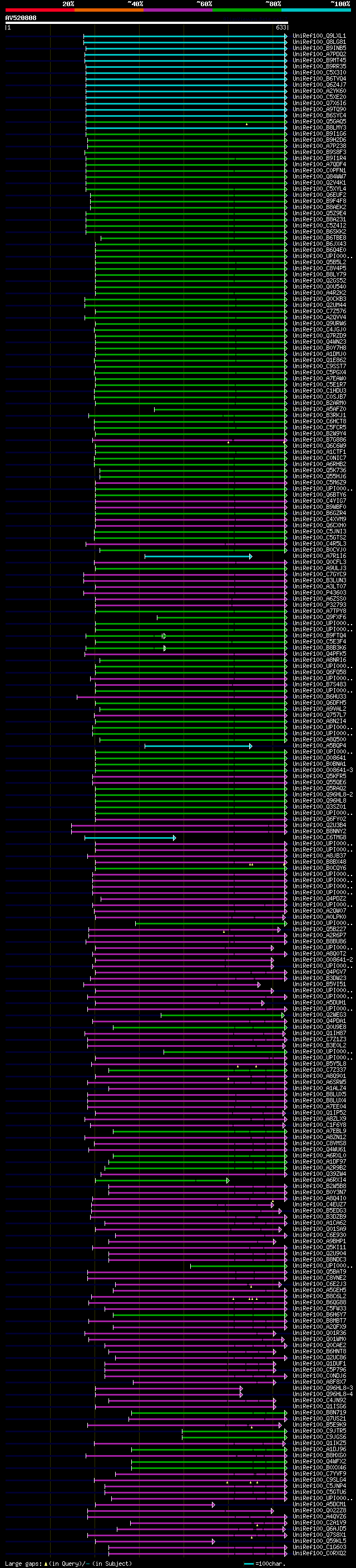Select hit UniRef100_A7R1I6
The image size is (356, 1568).
(x=319, y=556)
